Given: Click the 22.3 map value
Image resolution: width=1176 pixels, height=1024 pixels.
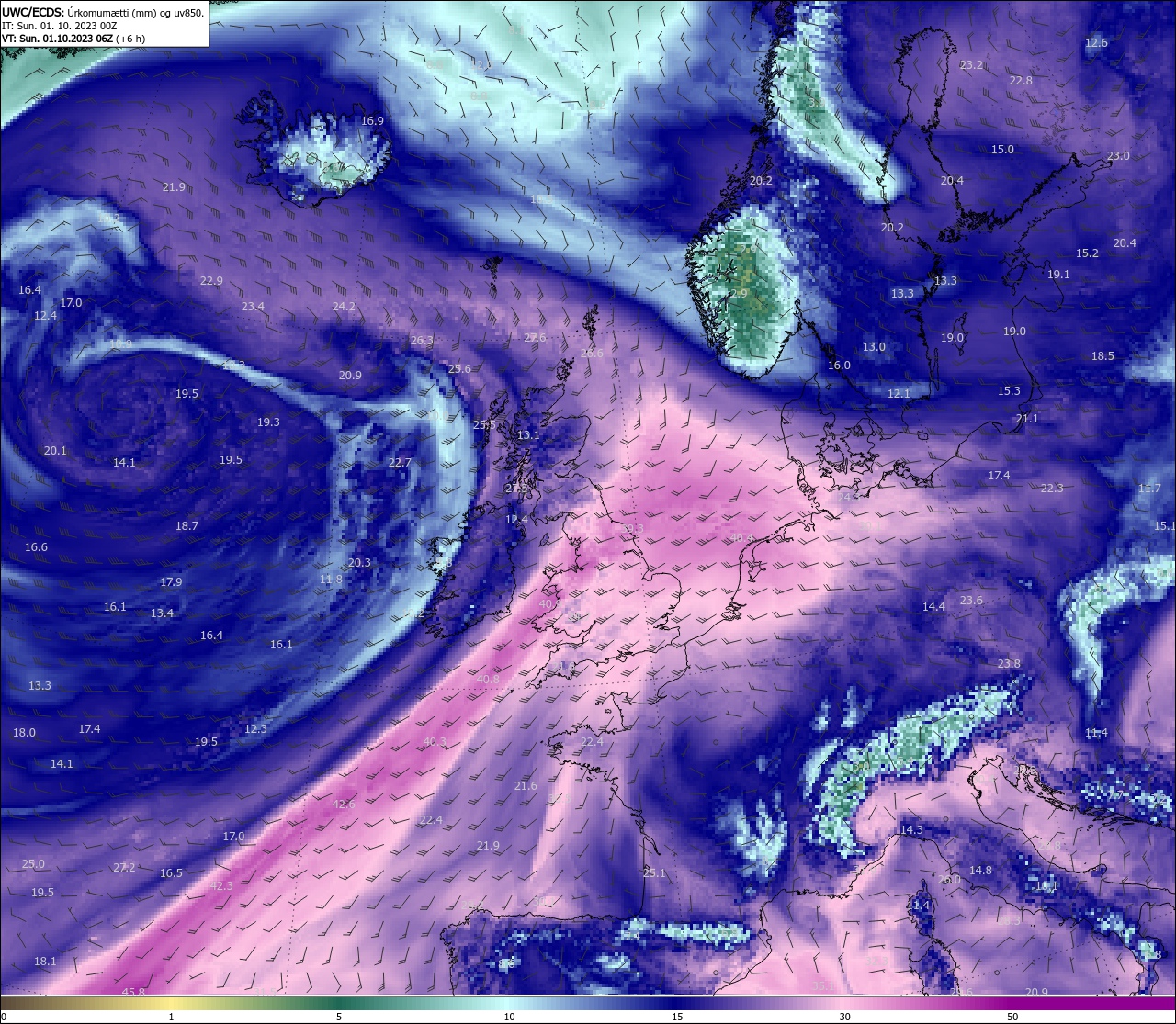Looking at the screenshot, I should (1052, 489).
